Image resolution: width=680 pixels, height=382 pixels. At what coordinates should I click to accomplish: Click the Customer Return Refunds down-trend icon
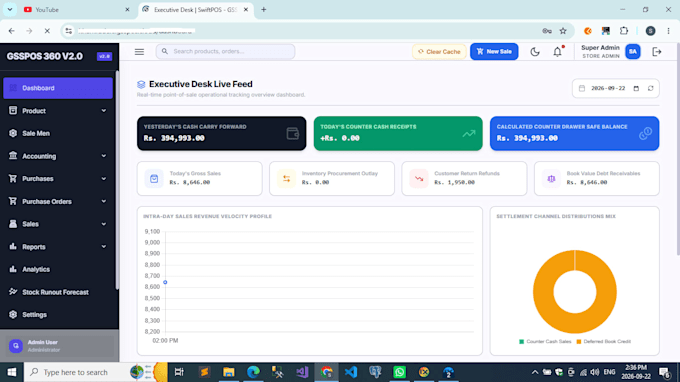(x=419, y=179)
